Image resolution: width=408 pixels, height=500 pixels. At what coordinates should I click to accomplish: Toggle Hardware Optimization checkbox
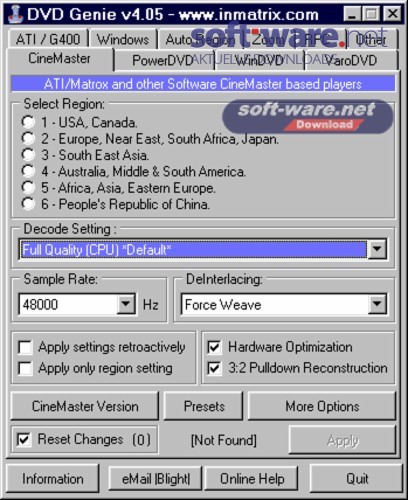(214, 347)
